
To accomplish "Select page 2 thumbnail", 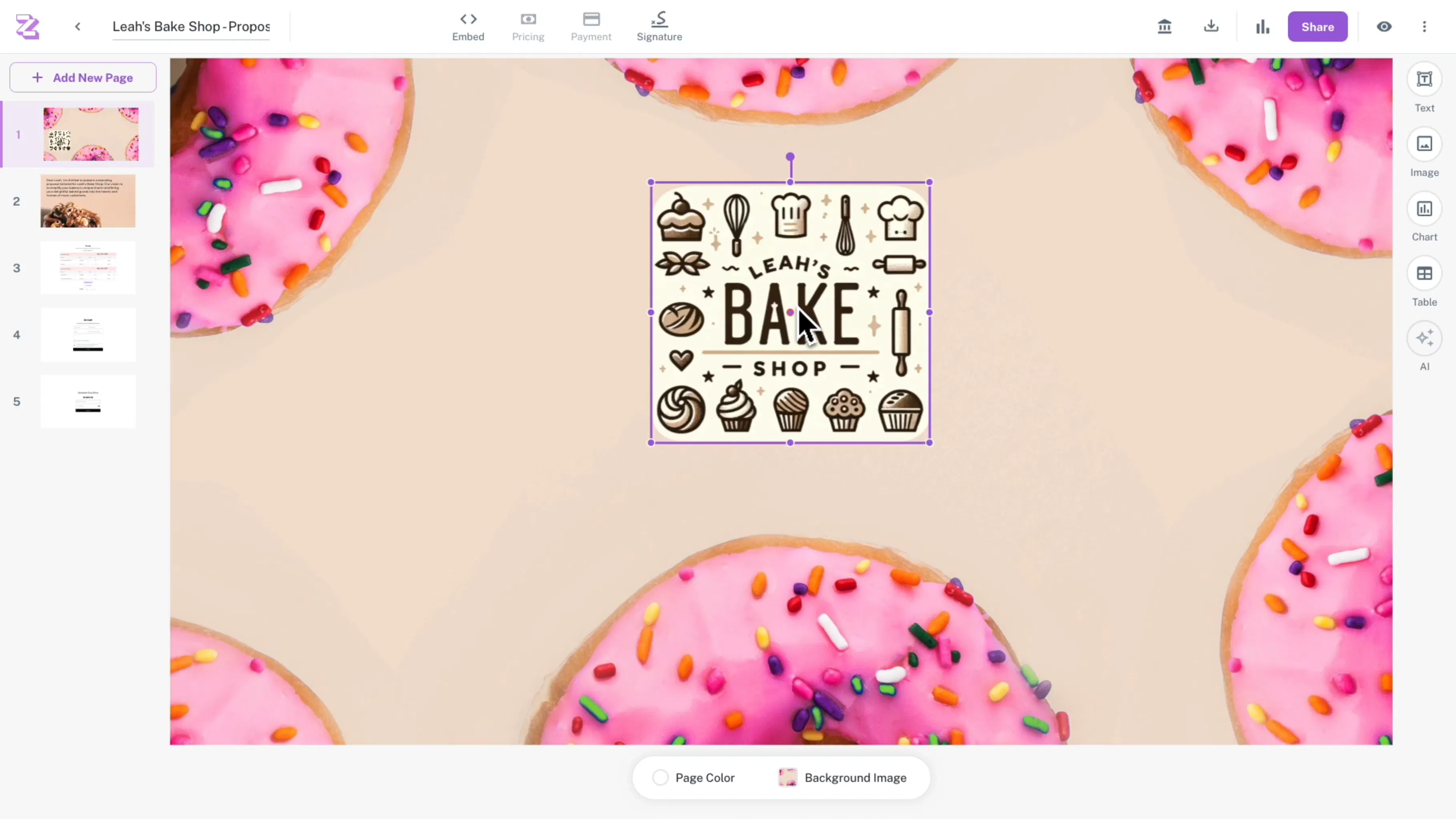I will (x=88, y=201).
